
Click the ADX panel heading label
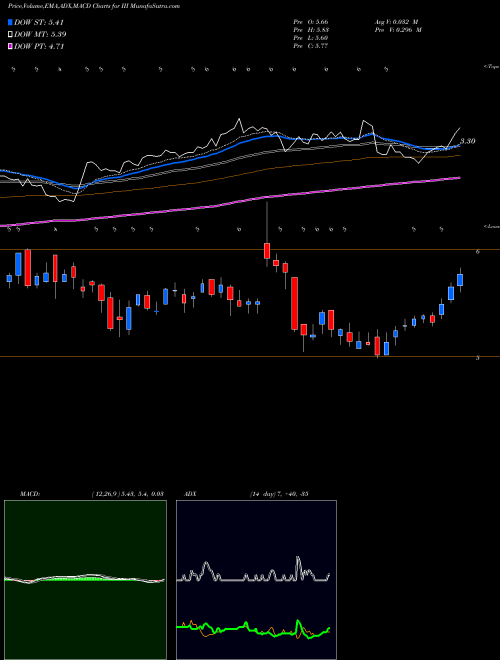190,494
